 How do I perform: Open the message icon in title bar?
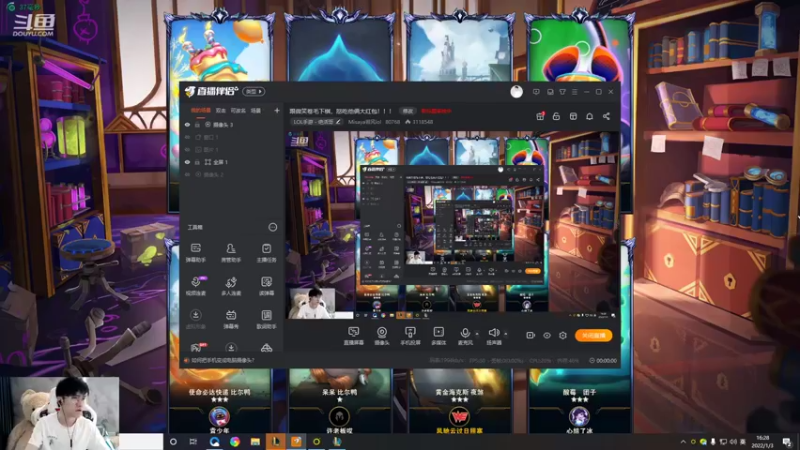[536, 92]
